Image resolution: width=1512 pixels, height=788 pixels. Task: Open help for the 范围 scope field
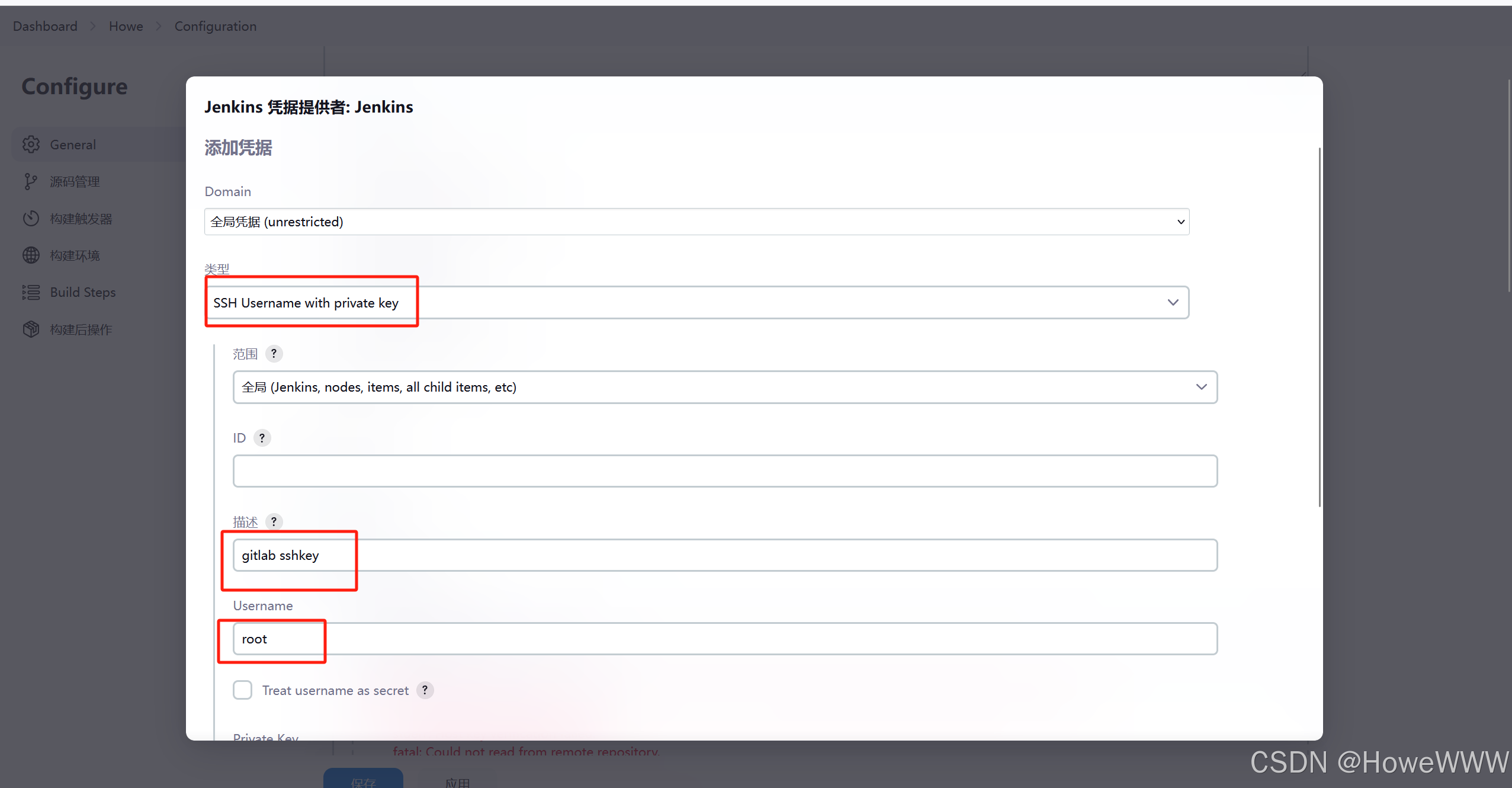(274, 354)
